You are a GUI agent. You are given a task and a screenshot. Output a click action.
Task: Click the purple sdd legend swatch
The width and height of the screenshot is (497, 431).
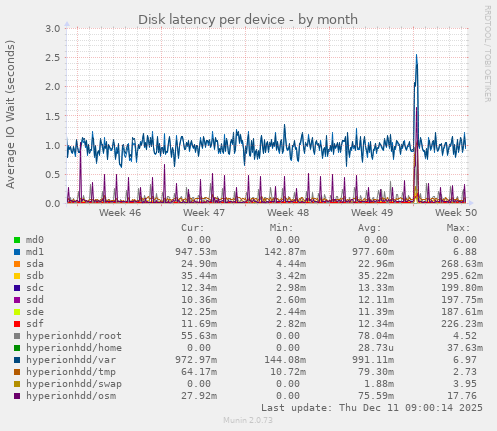17,300
